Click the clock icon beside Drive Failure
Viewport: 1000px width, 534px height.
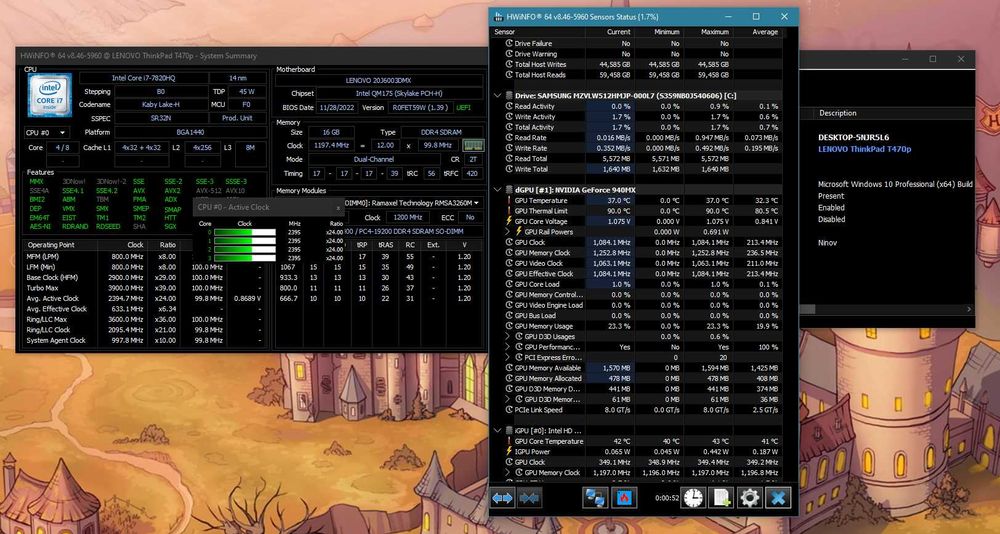coord(509,43)
